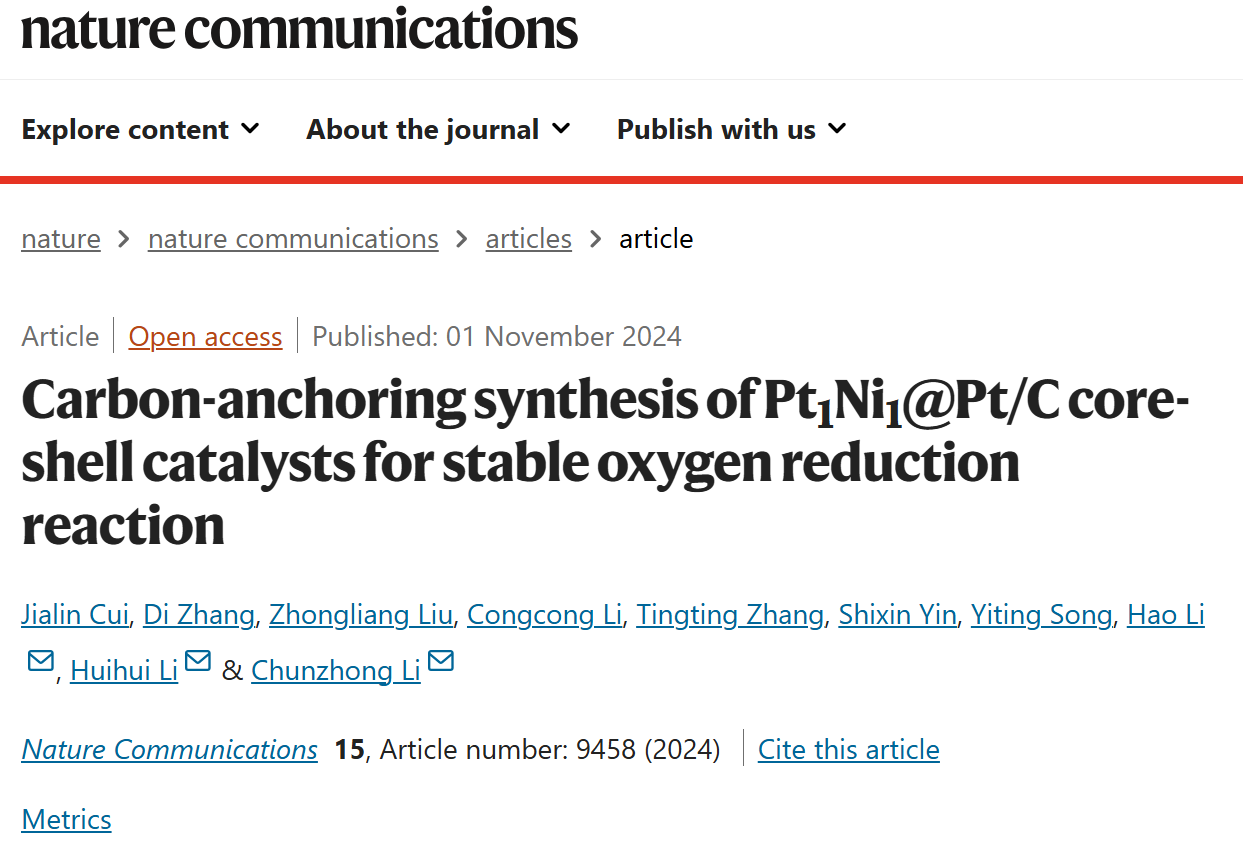Click the Cite this article link
Screen dimensions: 1243x841
(x=849, y=749)
